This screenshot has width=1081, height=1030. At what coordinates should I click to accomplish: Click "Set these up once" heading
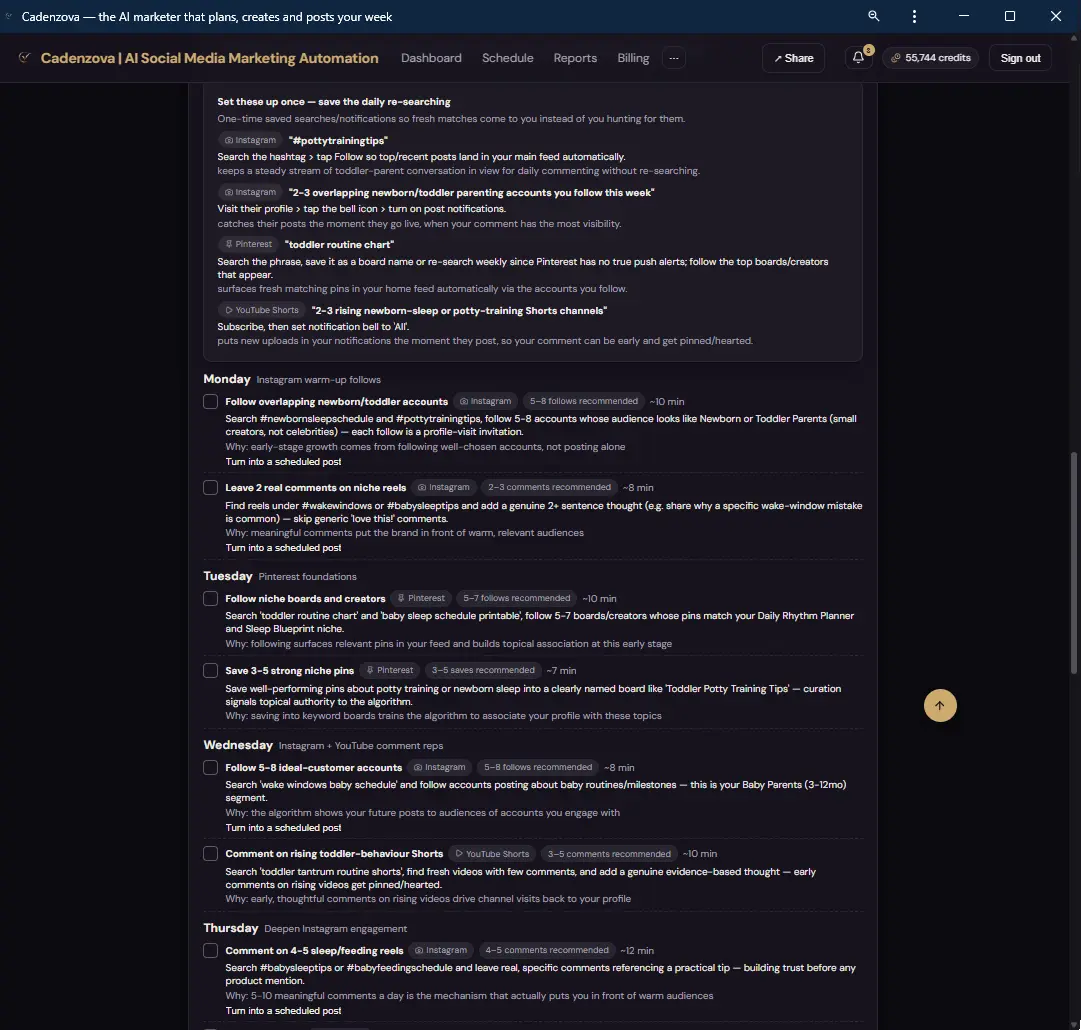334,101
